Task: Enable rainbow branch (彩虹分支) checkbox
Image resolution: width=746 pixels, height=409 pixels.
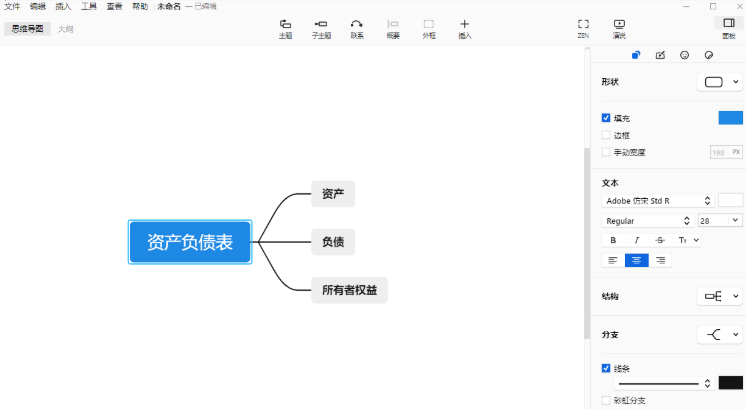Action: 606,400
